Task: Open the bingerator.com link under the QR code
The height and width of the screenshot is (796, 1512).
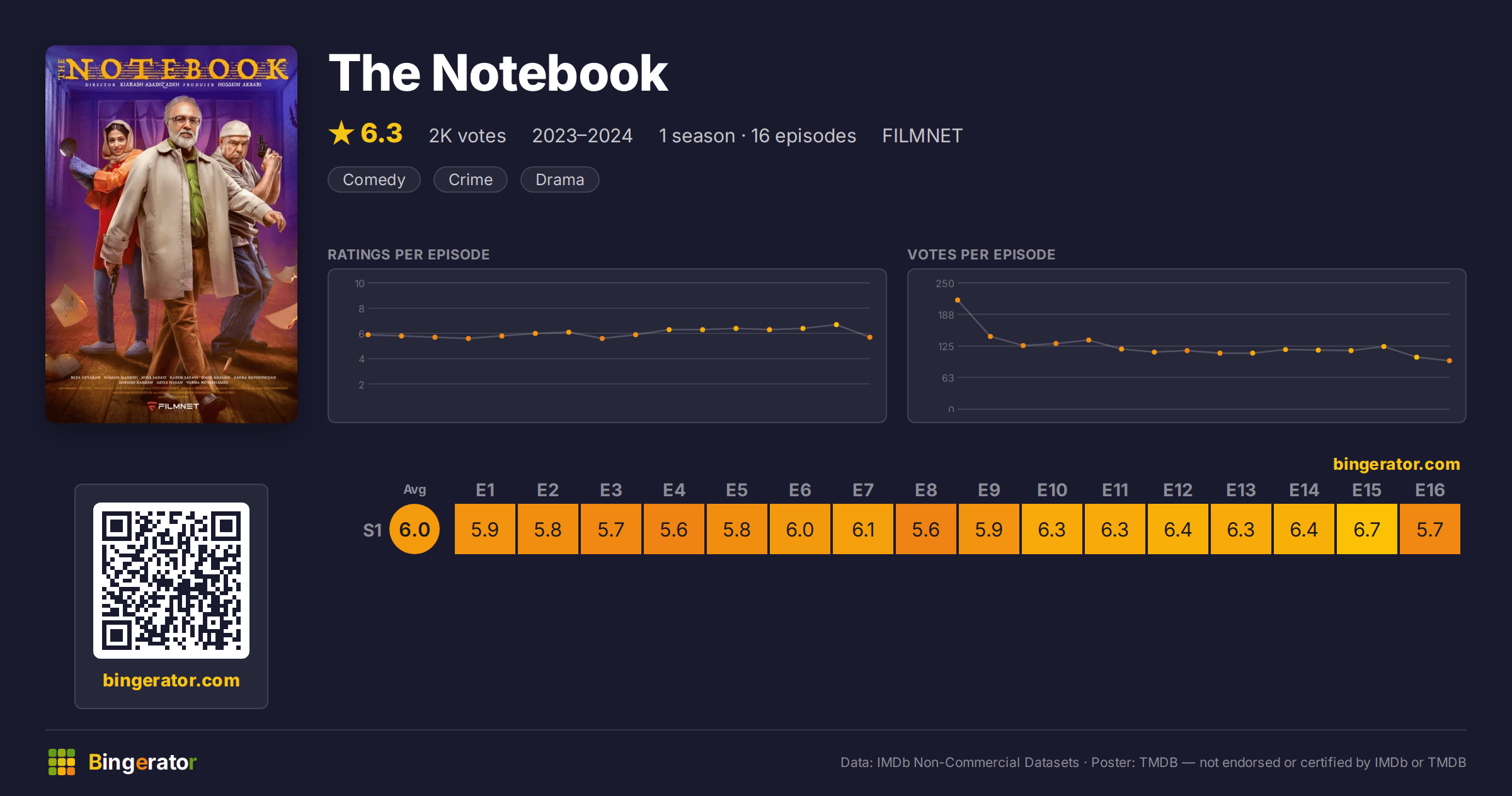Action: [171, 680]
